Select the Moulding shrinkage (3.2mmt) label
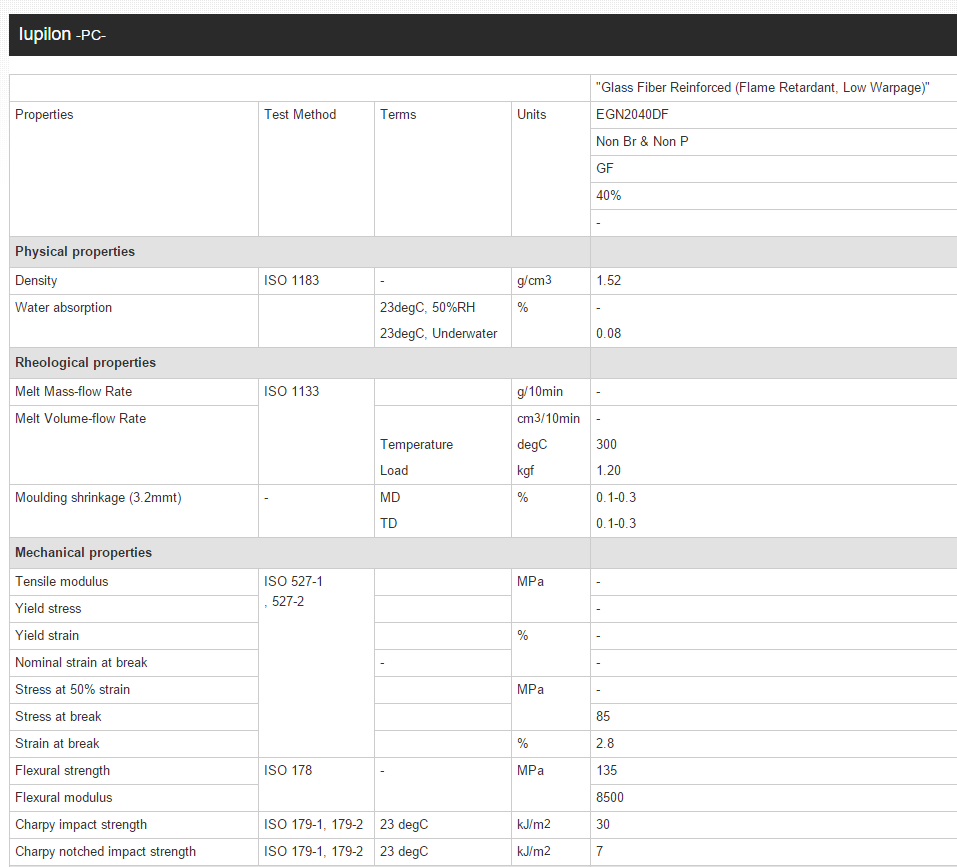 coord(98,498)
